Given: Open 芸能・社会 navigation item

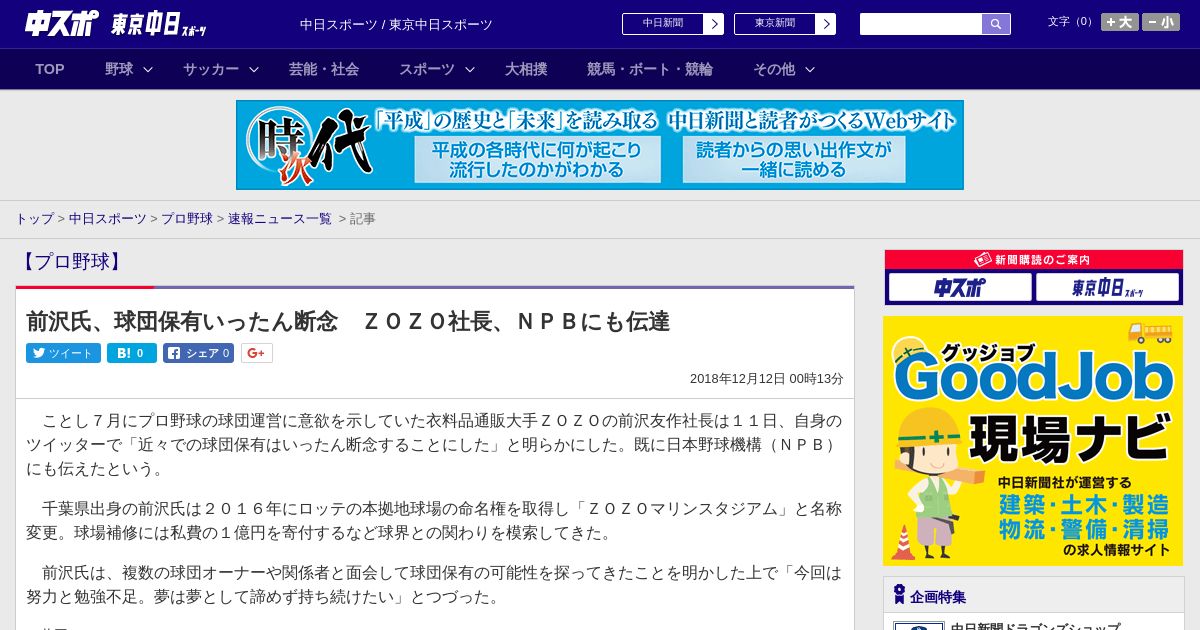Looking at the screenshot, I should (x=324, y=69).
